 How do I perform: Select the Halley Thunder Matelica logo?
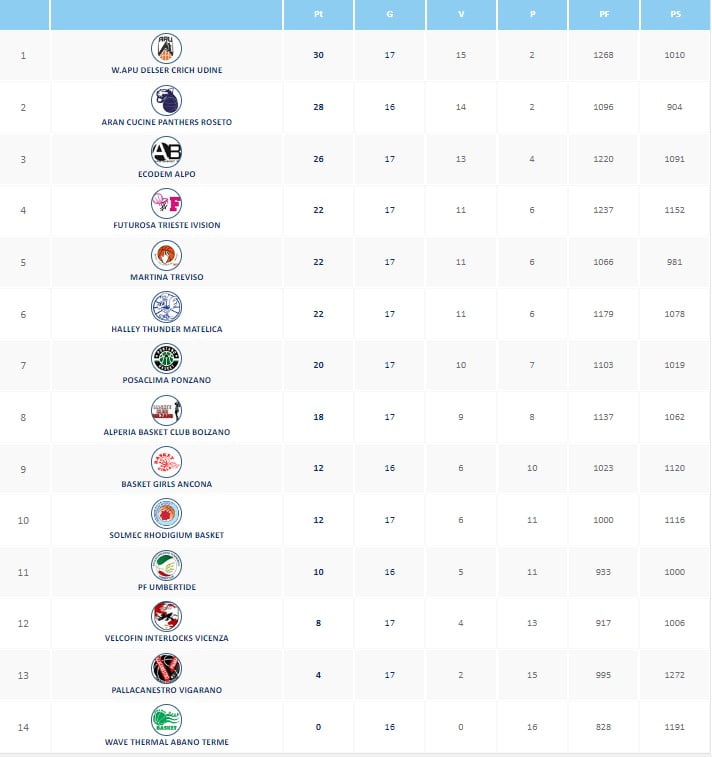(167, 307)
